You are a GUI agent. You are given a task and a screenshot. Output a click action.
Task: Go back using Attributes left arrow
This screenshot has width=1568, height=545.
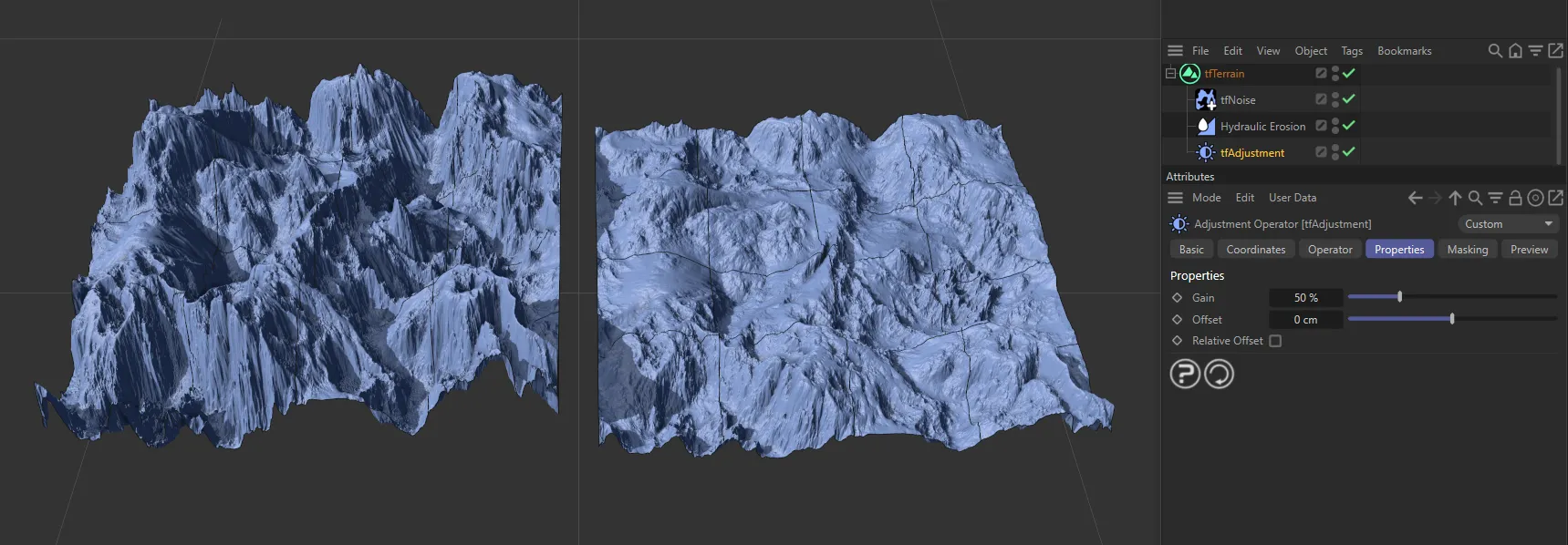[1415, 198]
